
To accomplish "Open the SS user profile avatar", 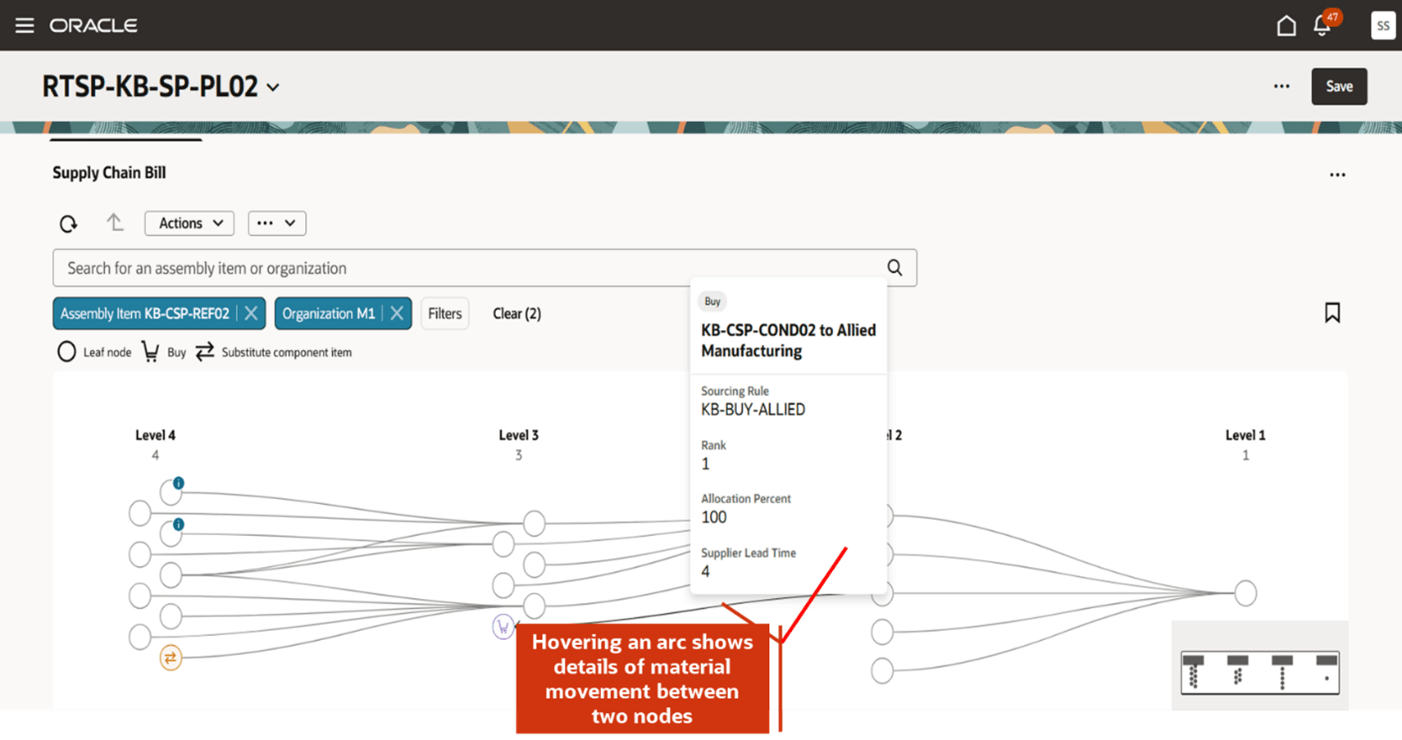I will [x=1383, y=26].
